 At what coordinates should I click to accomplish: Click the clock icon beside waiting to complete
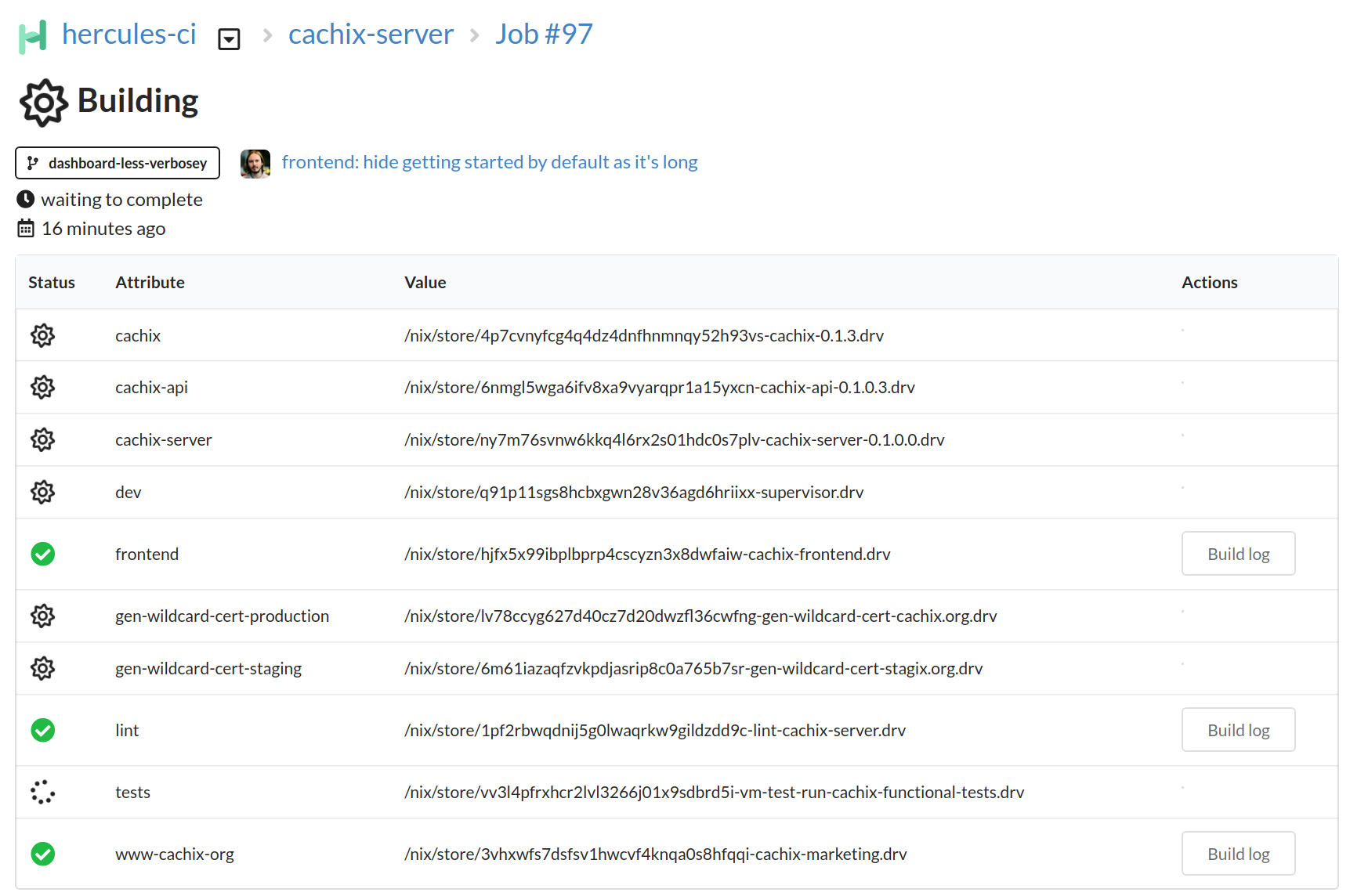tap(26, 200)
